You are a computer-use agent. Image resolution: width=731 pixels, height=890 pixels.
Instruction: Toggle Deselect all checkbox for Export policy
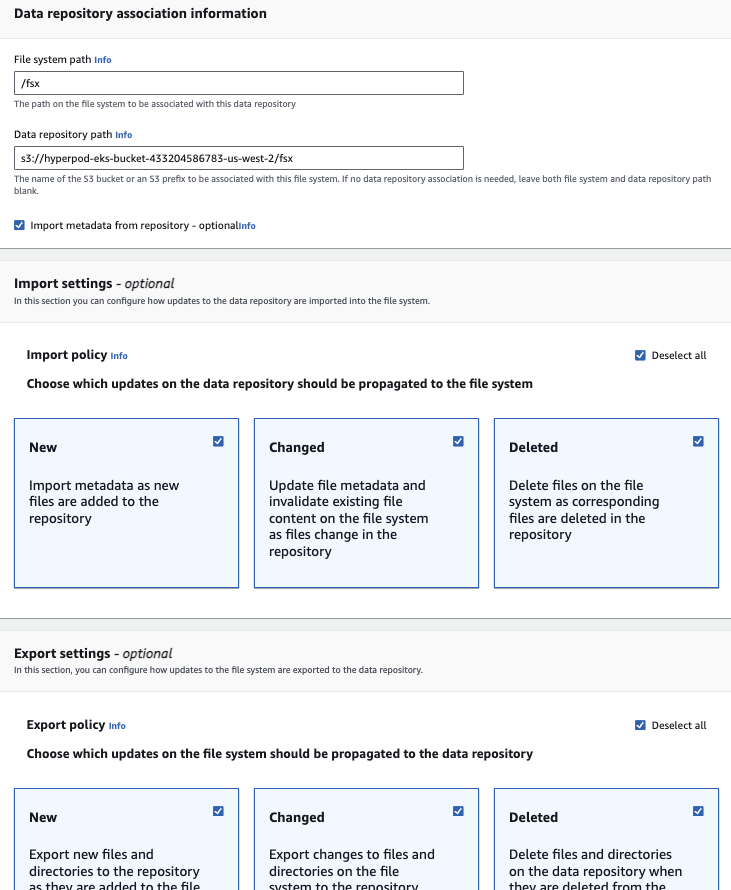640,725
